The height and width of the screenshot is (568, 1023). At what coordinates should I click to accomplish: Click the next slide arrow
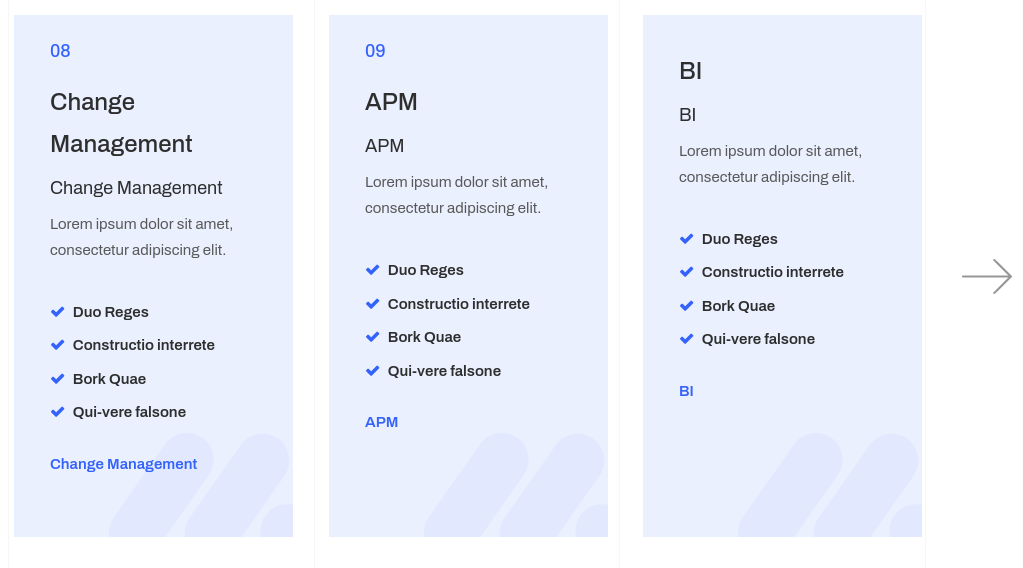(x=987, y=276)
